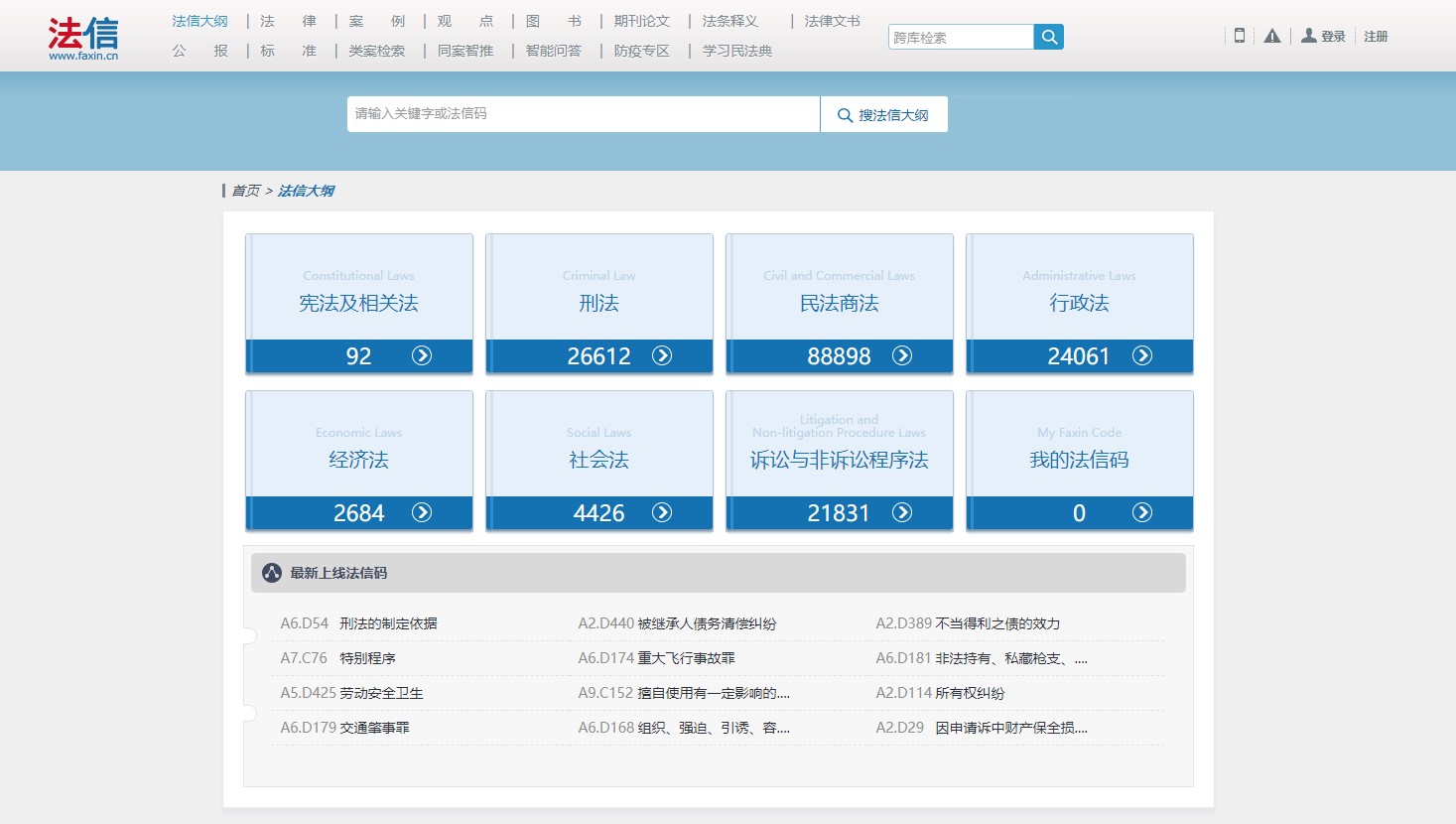Click the 登录 link
Viewport: 1456px width, 824px height.
pos(1333,37)
